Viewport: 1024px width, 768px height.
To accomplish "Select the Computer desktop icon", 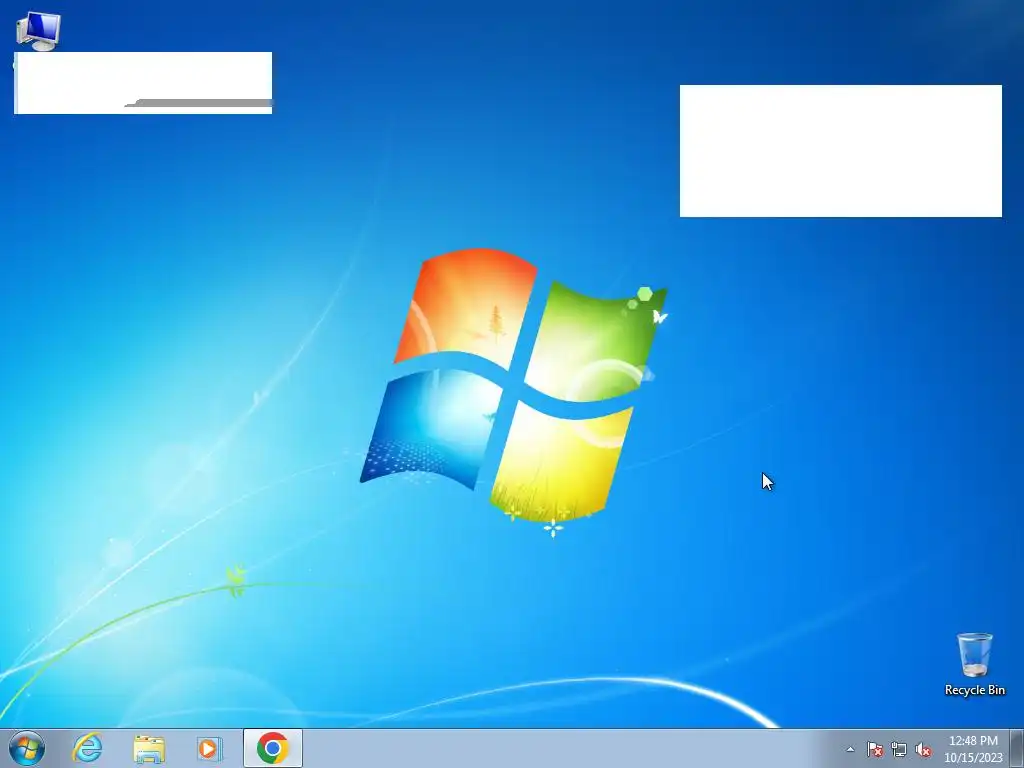I will (x=38, y=31).
